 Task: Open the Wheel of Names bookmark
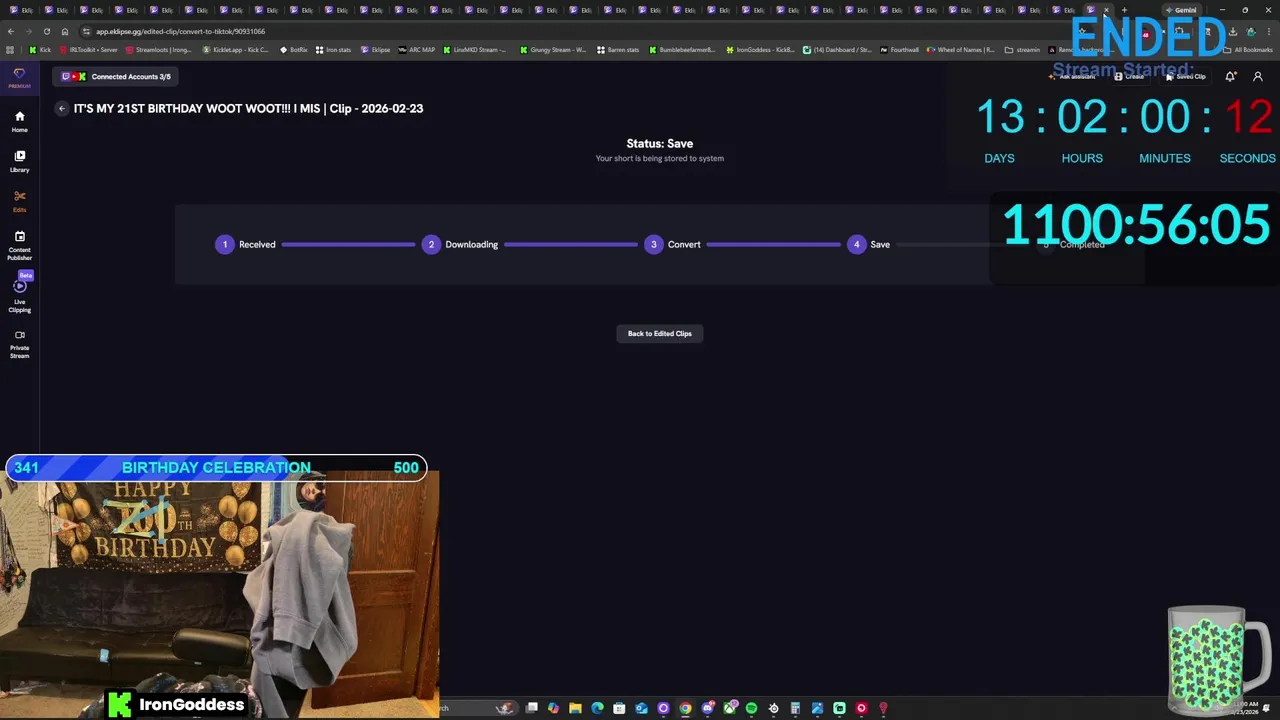pos(961,49)
